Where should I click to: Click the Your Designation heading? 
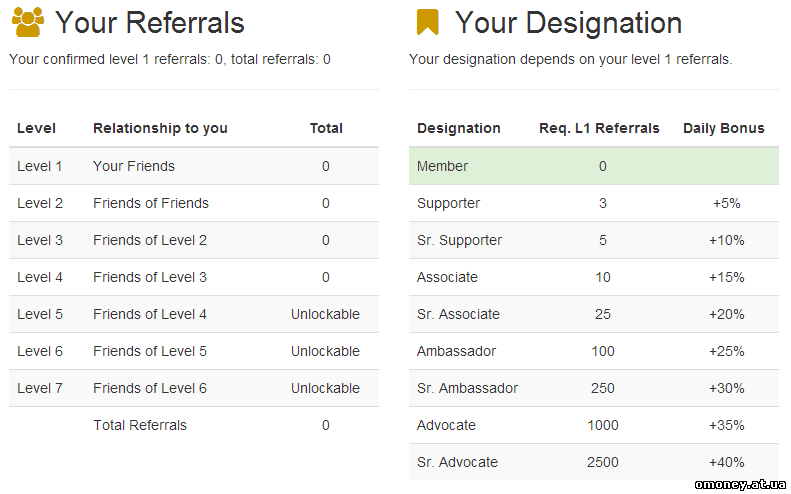pyautogui.click(x=569, y=23)
